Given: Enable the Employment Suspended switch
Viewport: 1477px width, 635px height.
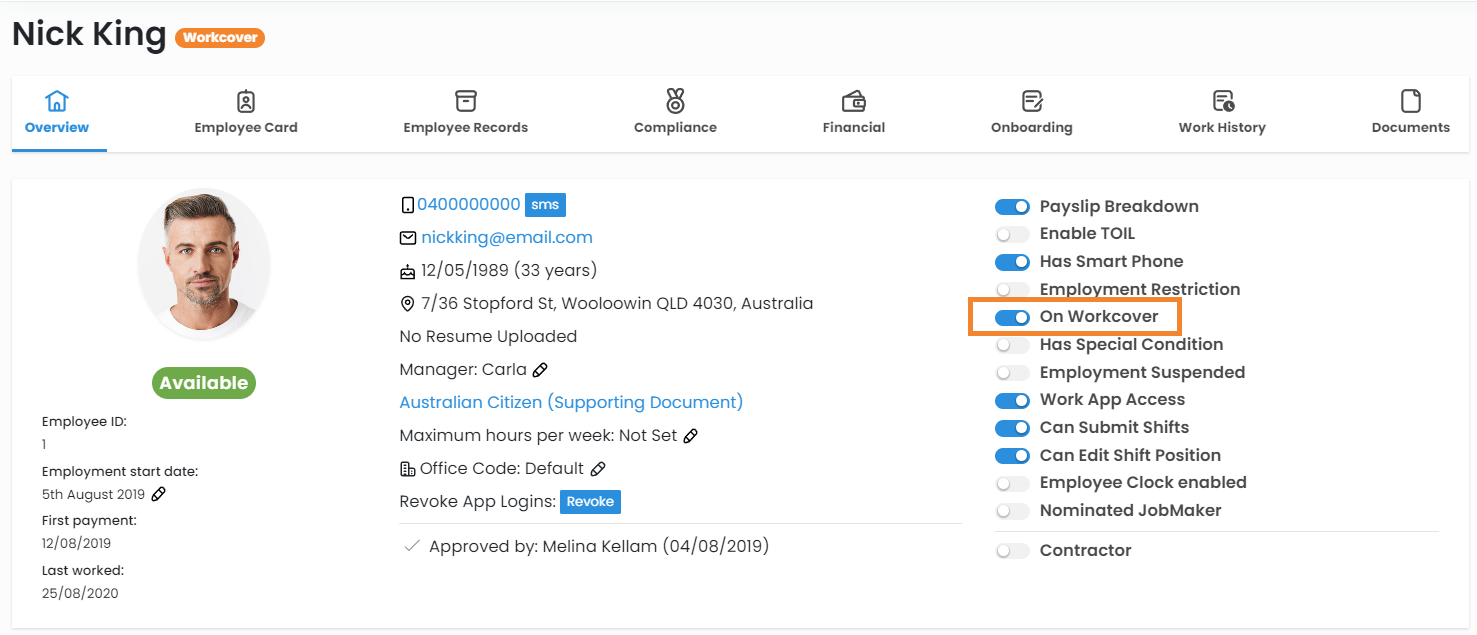Looking at the screenshot, I should pos(1012,373).
